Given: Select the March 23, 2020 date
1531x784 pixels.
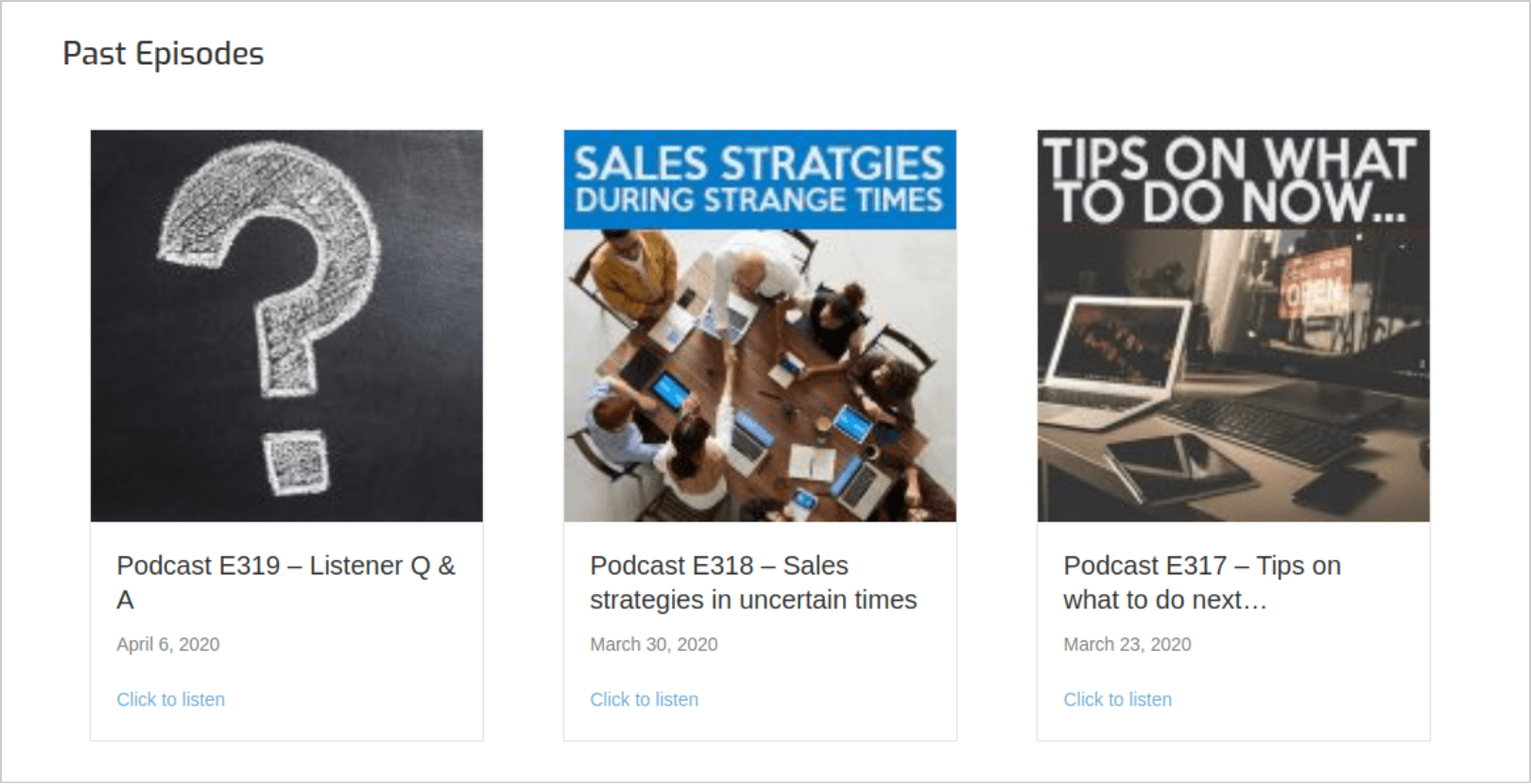Looking at the screenshot, I should tap(1127, 644).
